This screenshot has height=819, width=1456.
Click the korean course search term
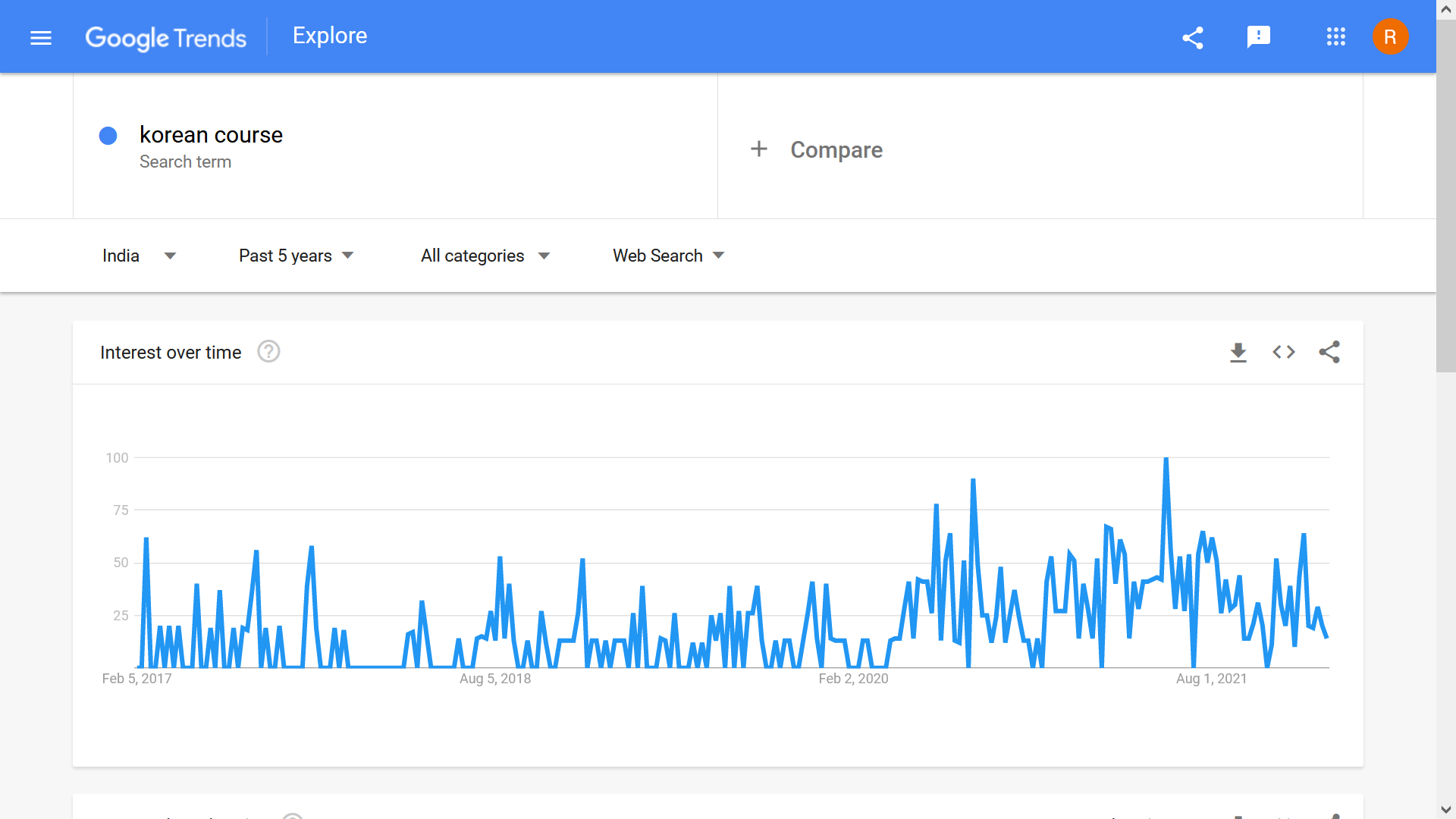[211, 135]
